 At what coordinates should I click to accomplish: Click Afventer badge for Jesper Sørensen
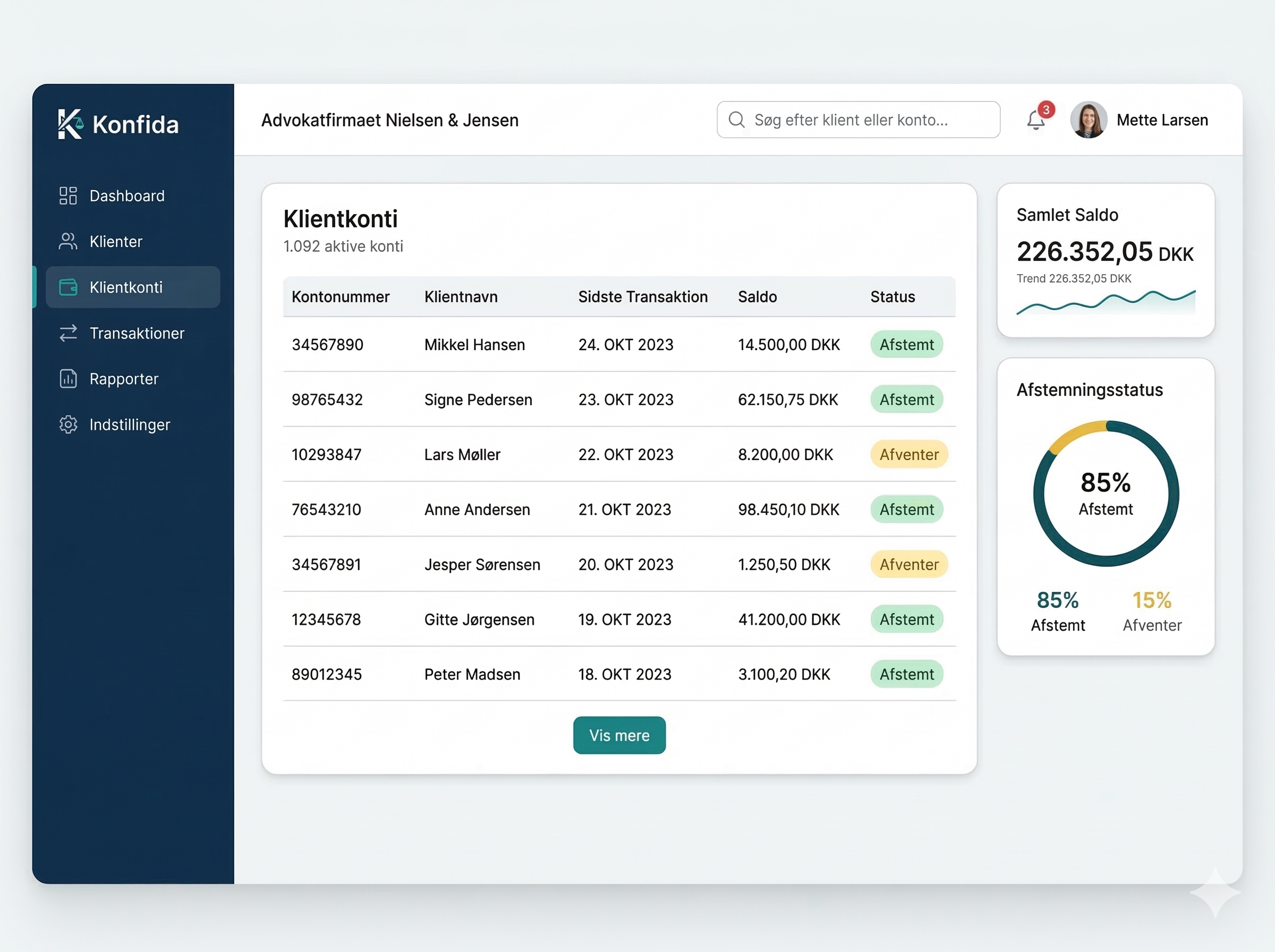[x=909, y=565]
